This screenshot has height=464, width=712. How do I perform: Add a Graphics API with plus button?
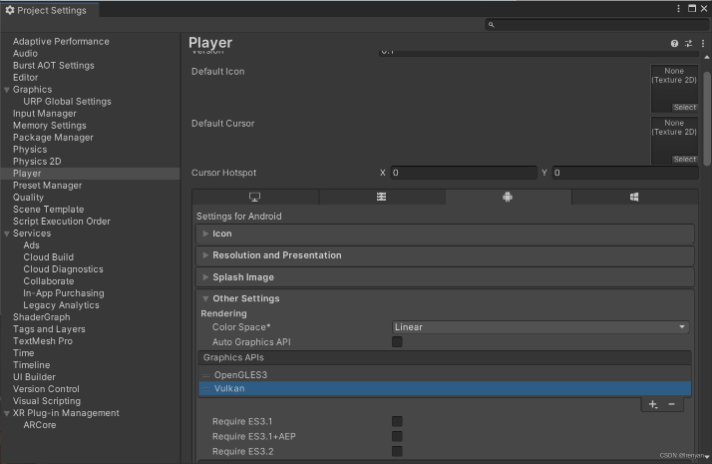coord(652,404)
